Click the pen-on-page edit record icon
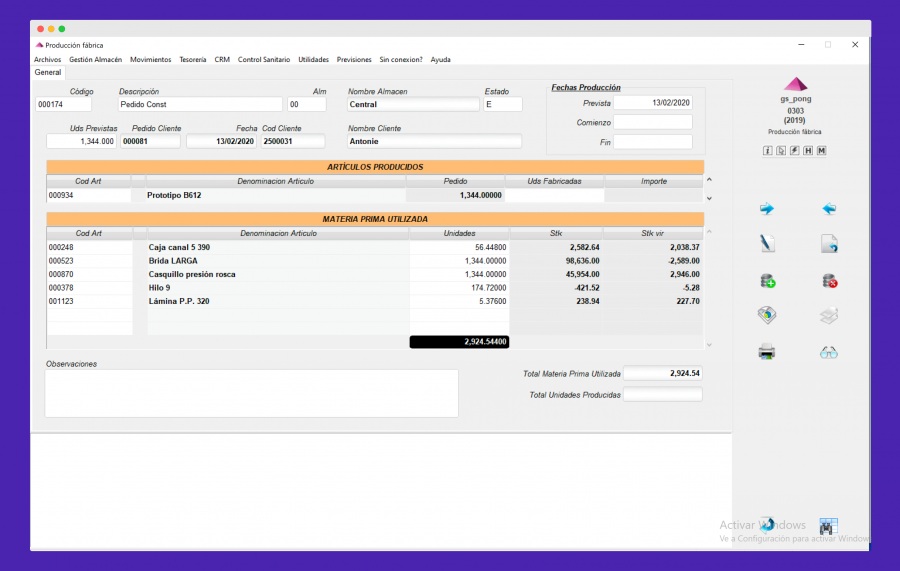This screenshot has height=571, width=900. (767, 243)
